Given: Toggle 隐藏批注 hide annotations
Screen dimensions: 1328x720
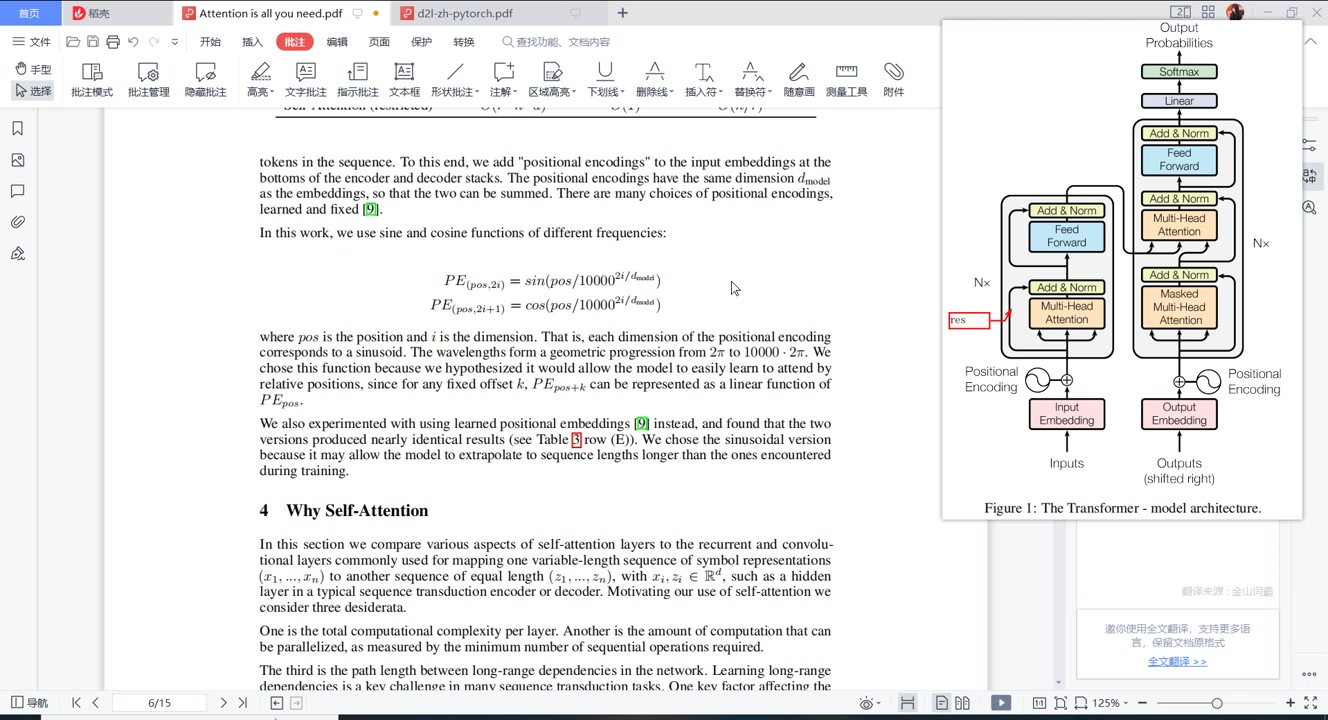Looking at the screenshot, I should 206,80.
